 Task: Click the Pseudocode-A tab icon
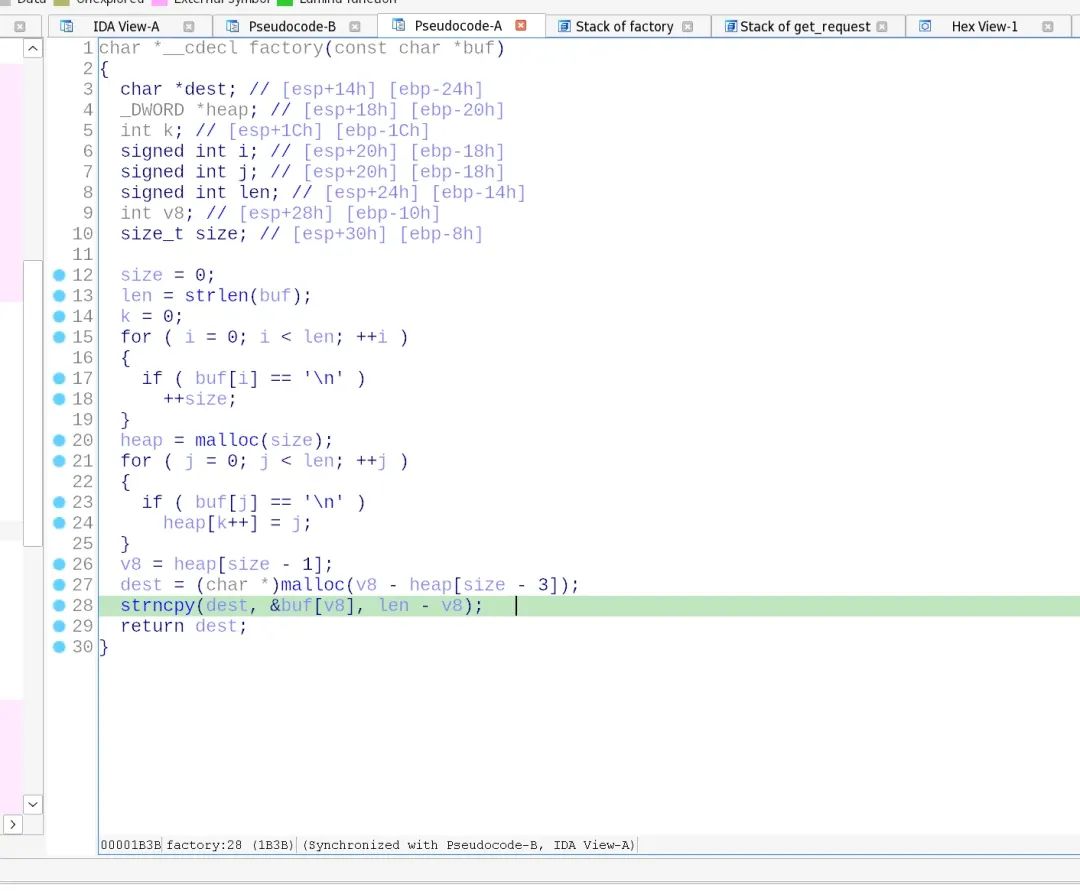pos(398,25)
